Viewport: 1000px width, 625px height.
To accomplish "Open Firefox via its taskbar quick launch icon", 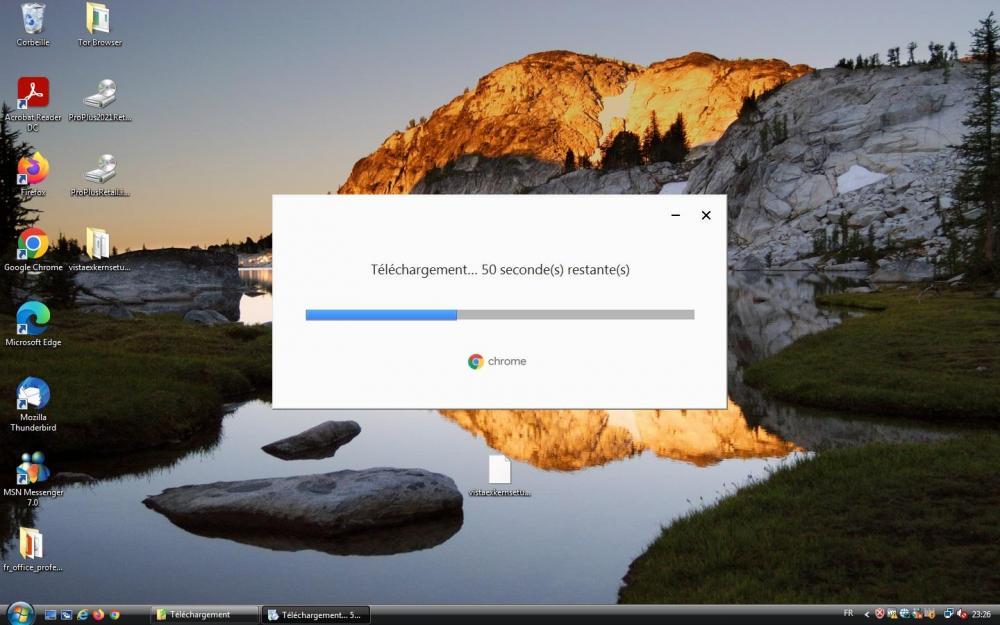I will pos(98,615).
